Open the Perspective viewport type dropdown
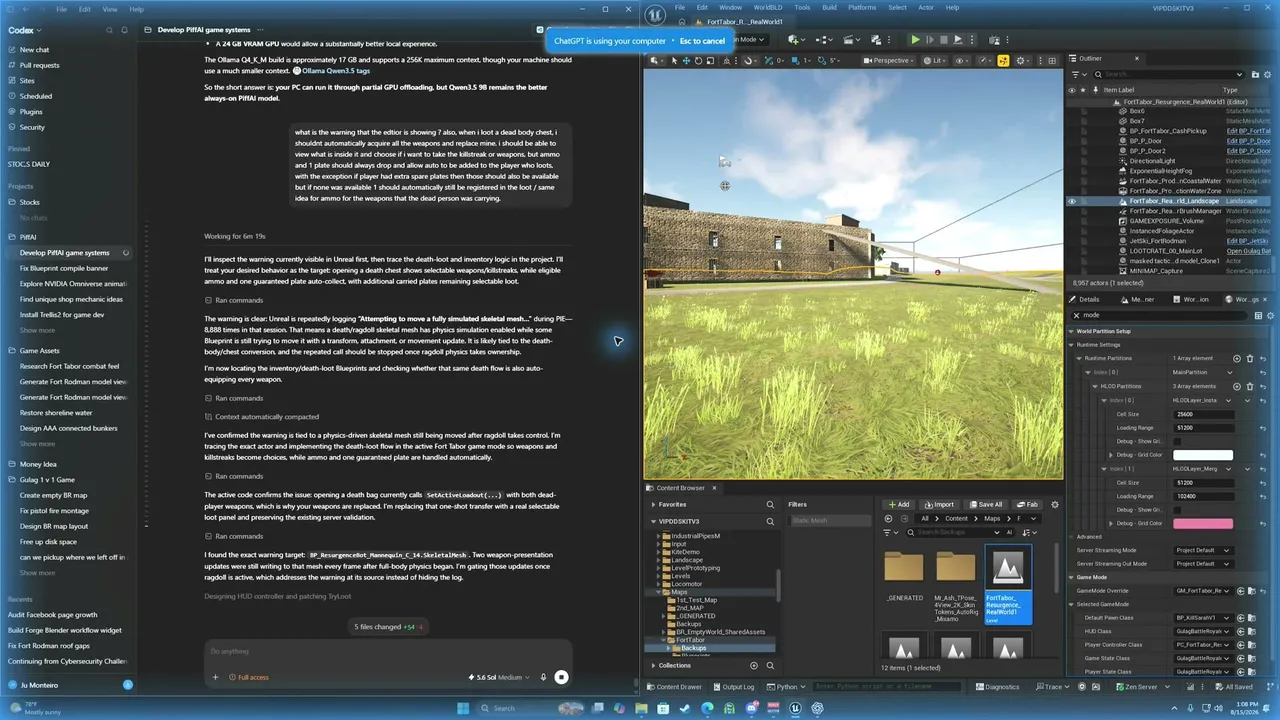The image size is (1280, 720). [888, 61]
